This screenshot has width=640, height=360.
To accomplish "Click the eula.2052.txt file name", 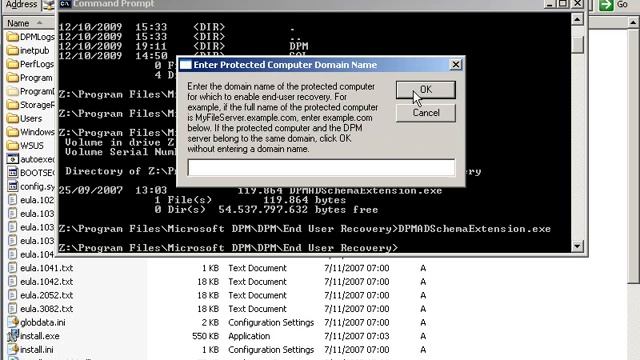I will click(47, 295).
